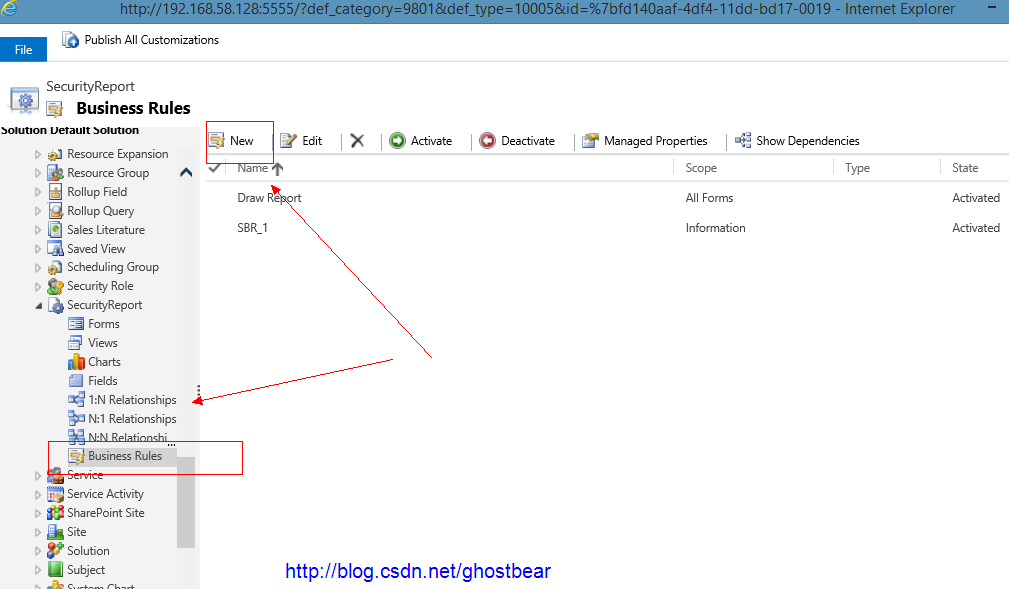This screenshot has width=1009, height=589.
Task: Collapse the SecurityReport tree node
Action: (38, 306)
